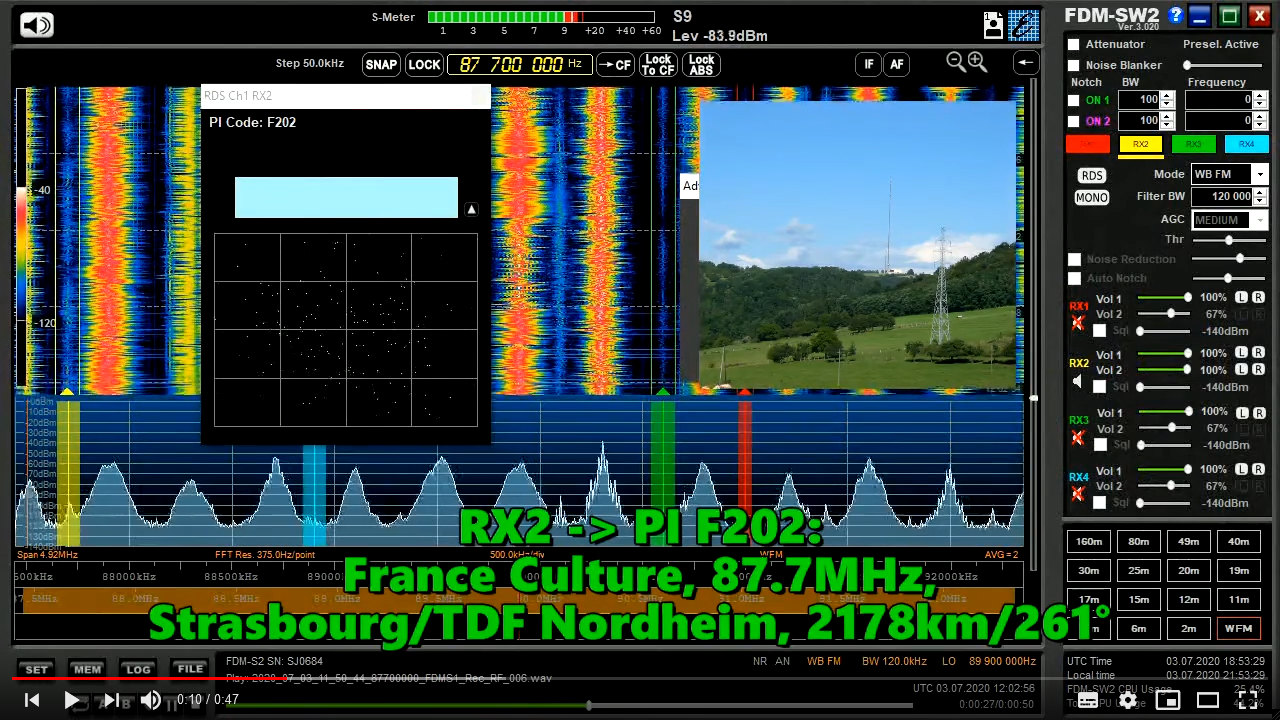The width and height of the screenshot is (1280, 720).
Task: Click the Notch ON 1 BW spinner arrows
Action: coord(1167,100)
